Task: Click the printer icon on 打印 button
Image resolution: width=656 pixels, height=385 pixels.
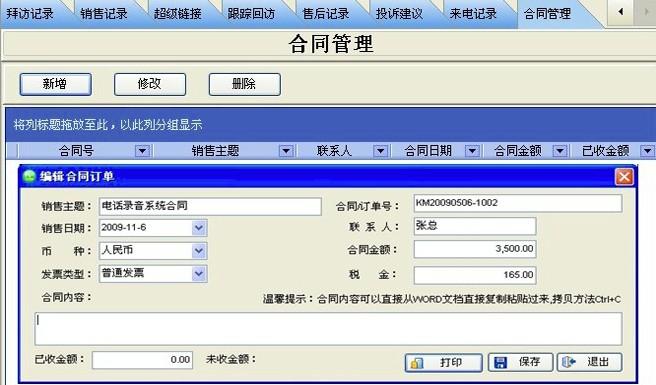Action: (x=417, y=363)
